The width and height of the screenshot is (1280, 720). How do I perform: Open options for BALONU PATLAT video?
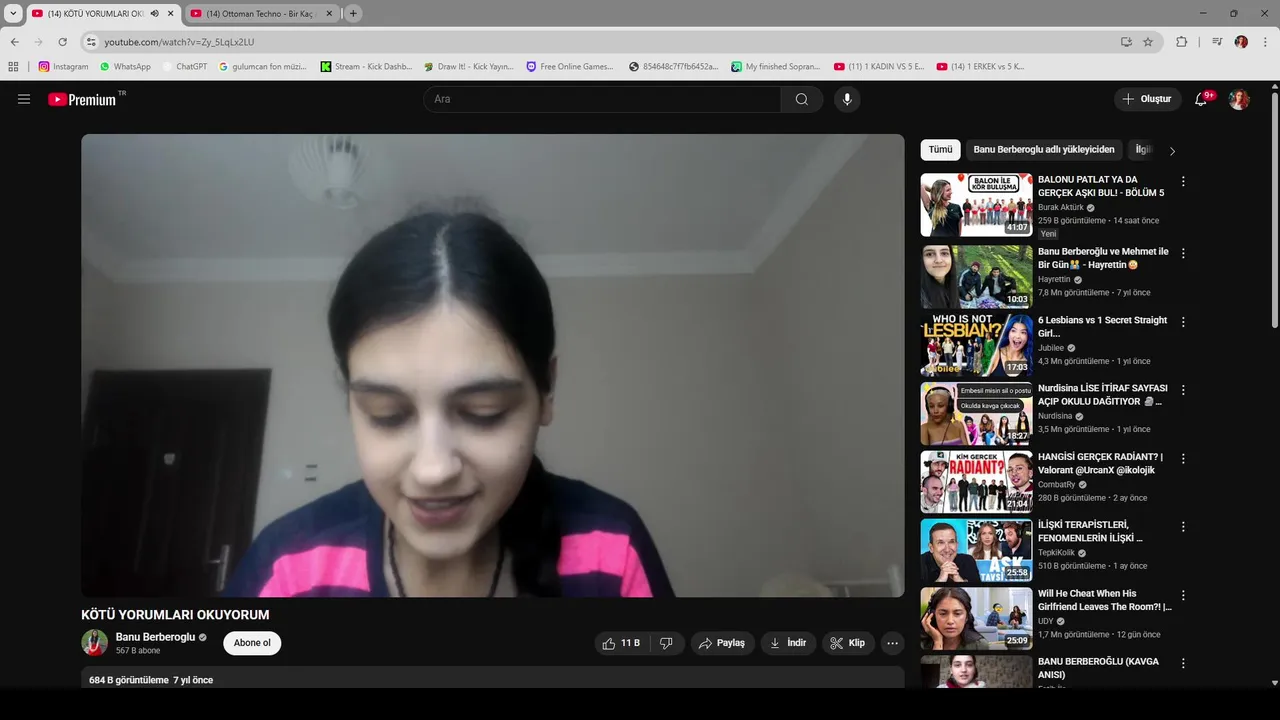pyautogui.click(x=1183, y=182)
